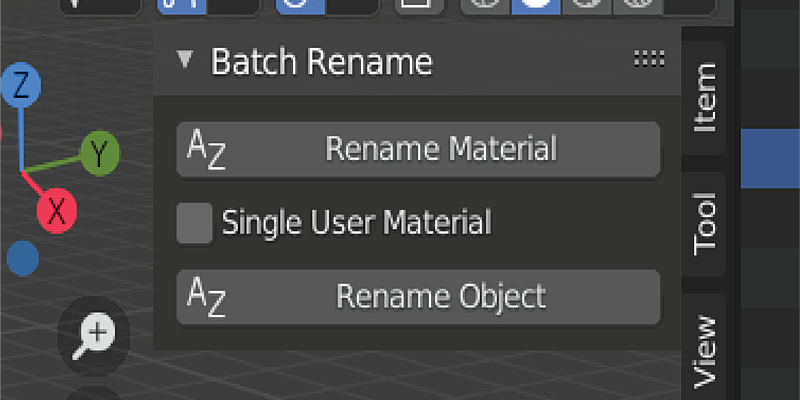Switch to Wireframe viewport shading
The height and width of the screenshot is (400, 800).
[485, 7]
